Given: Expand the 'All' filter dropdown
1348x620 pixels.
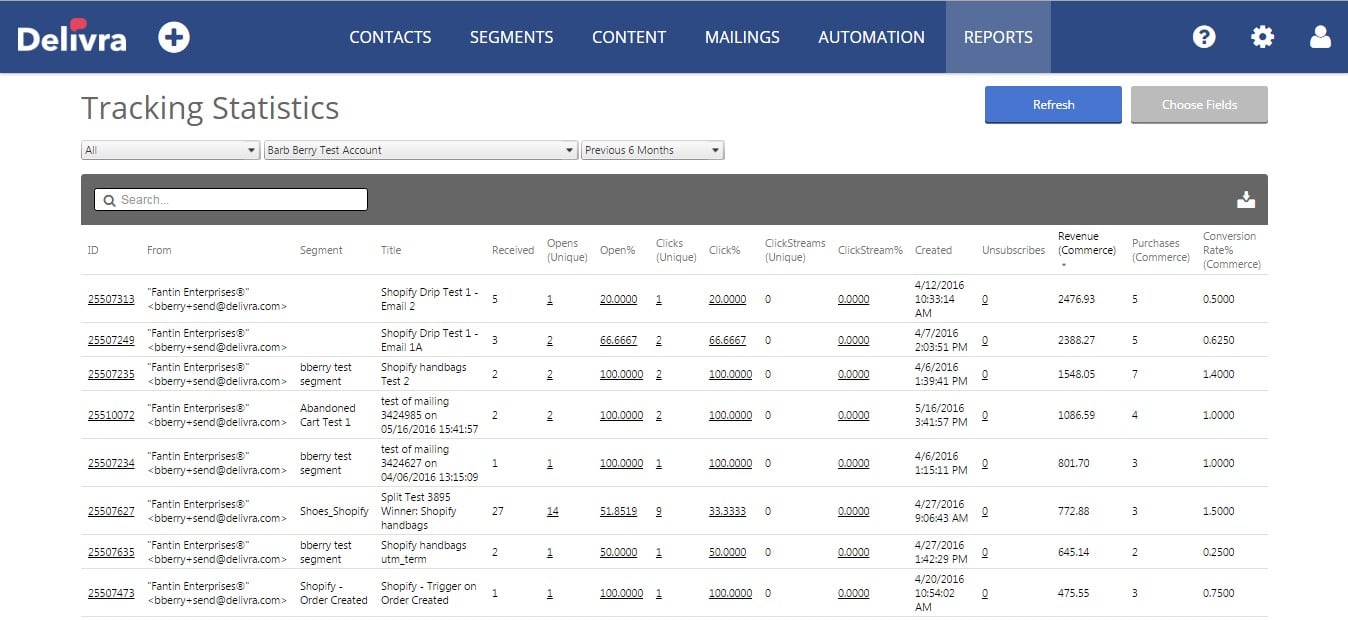Looking at the screenshot, I should coord(170,150).
